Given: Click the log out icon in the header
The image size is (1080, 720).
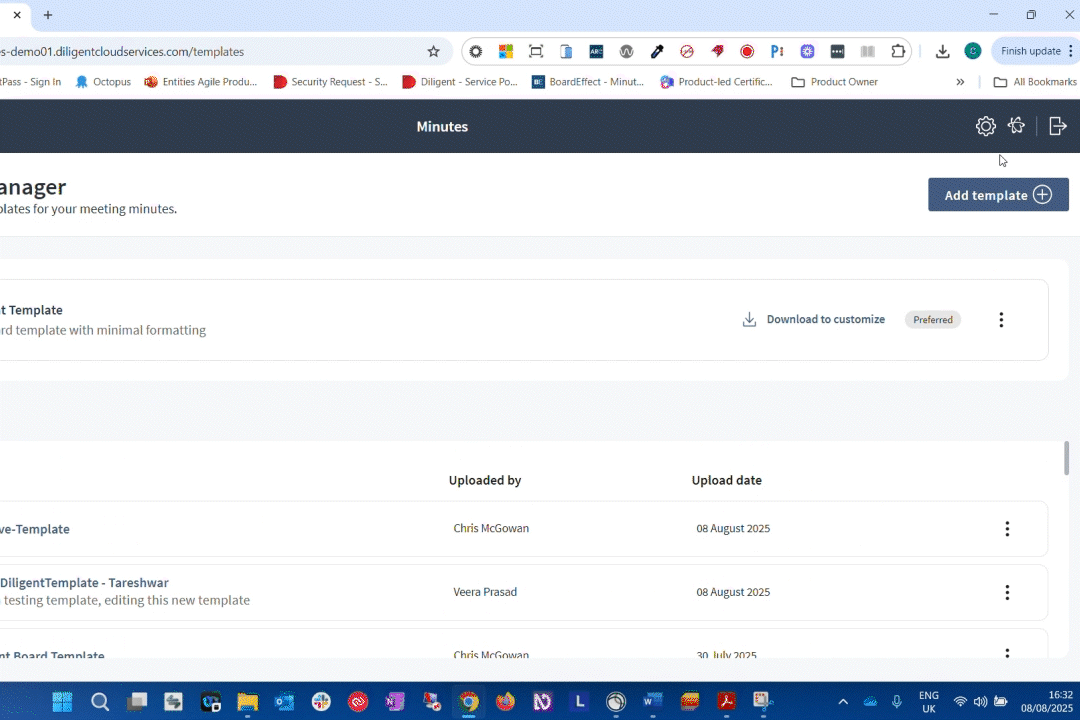Looking at the screenshot, I should click(x=1057, y=126).
